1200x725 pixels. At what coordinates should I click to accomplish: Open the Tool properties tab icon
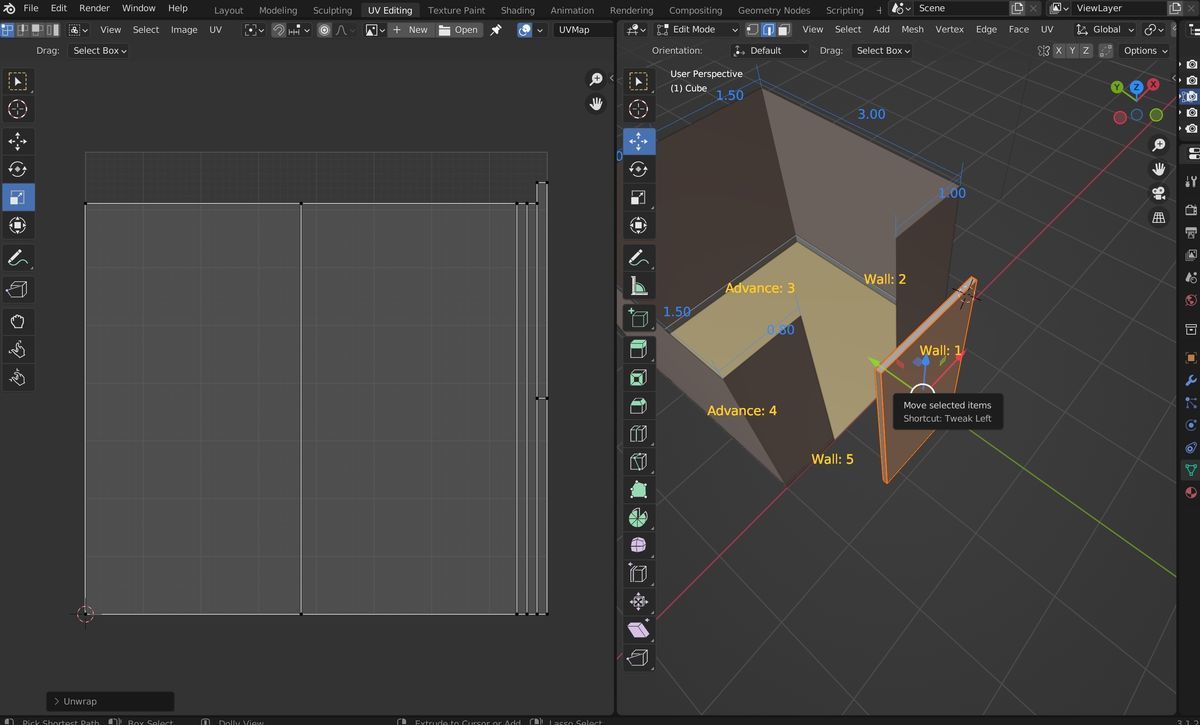[x=1191, y=181]
